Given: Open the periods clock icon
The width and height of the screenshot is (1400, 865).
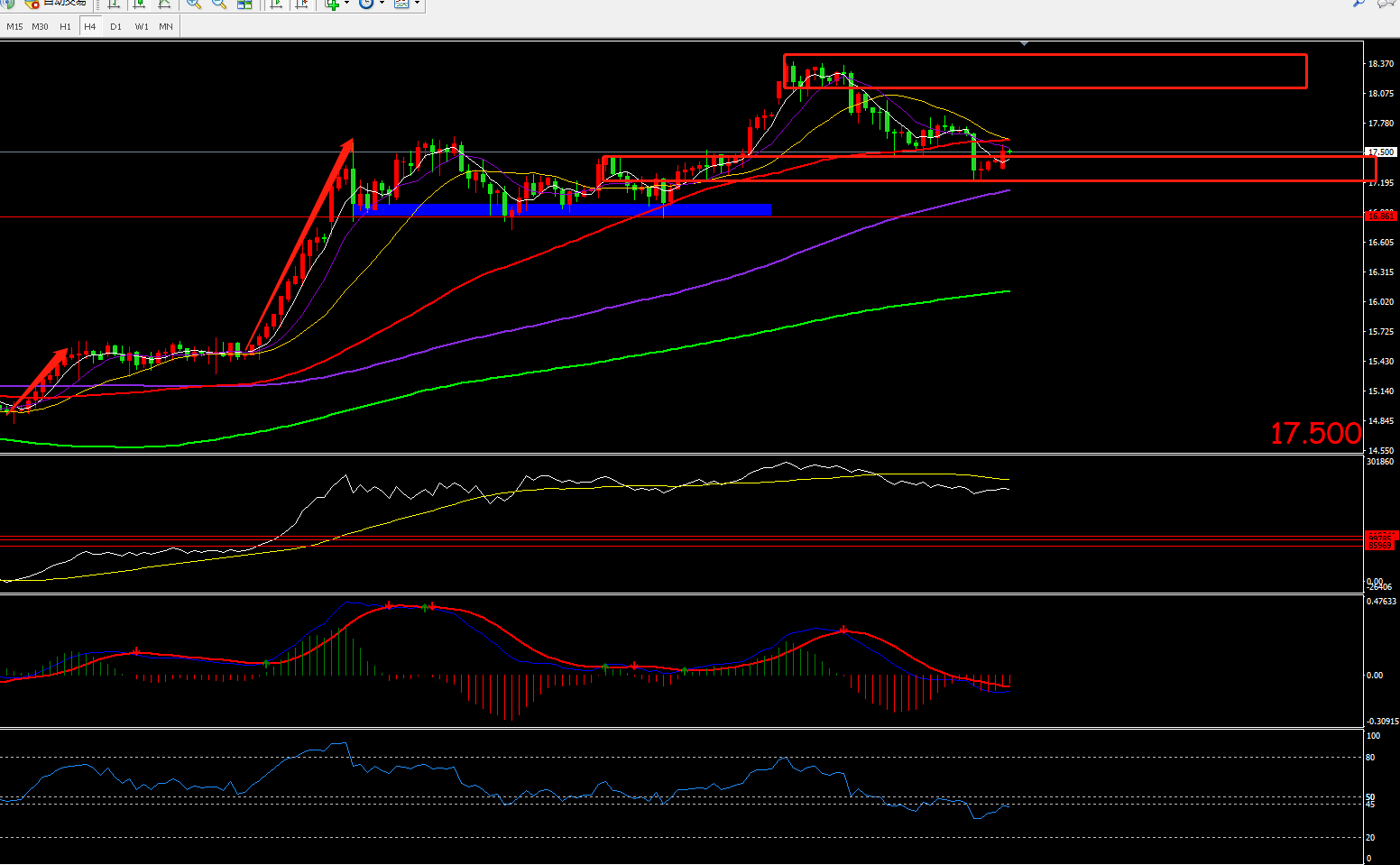Looking at the screenshot, I should tap(366, 4).
